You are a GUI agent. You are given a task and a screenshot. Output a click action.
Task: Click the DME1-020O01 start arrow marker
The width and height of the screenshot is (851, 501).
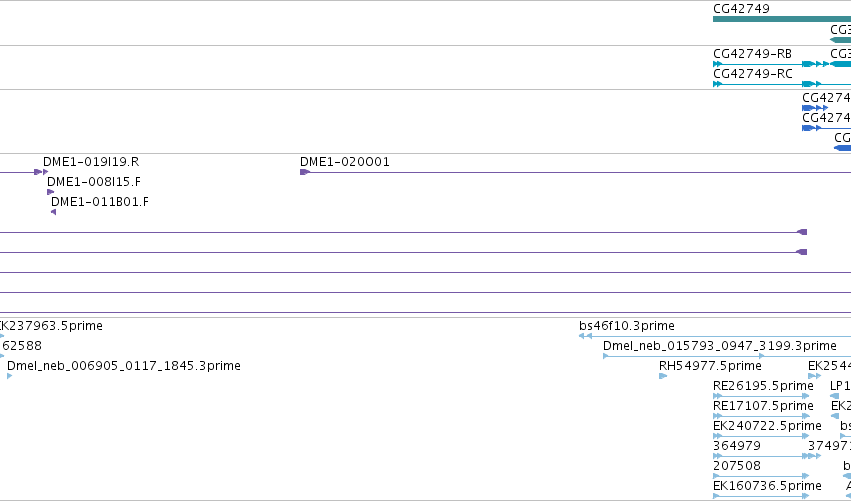click(x=304, y=172)
